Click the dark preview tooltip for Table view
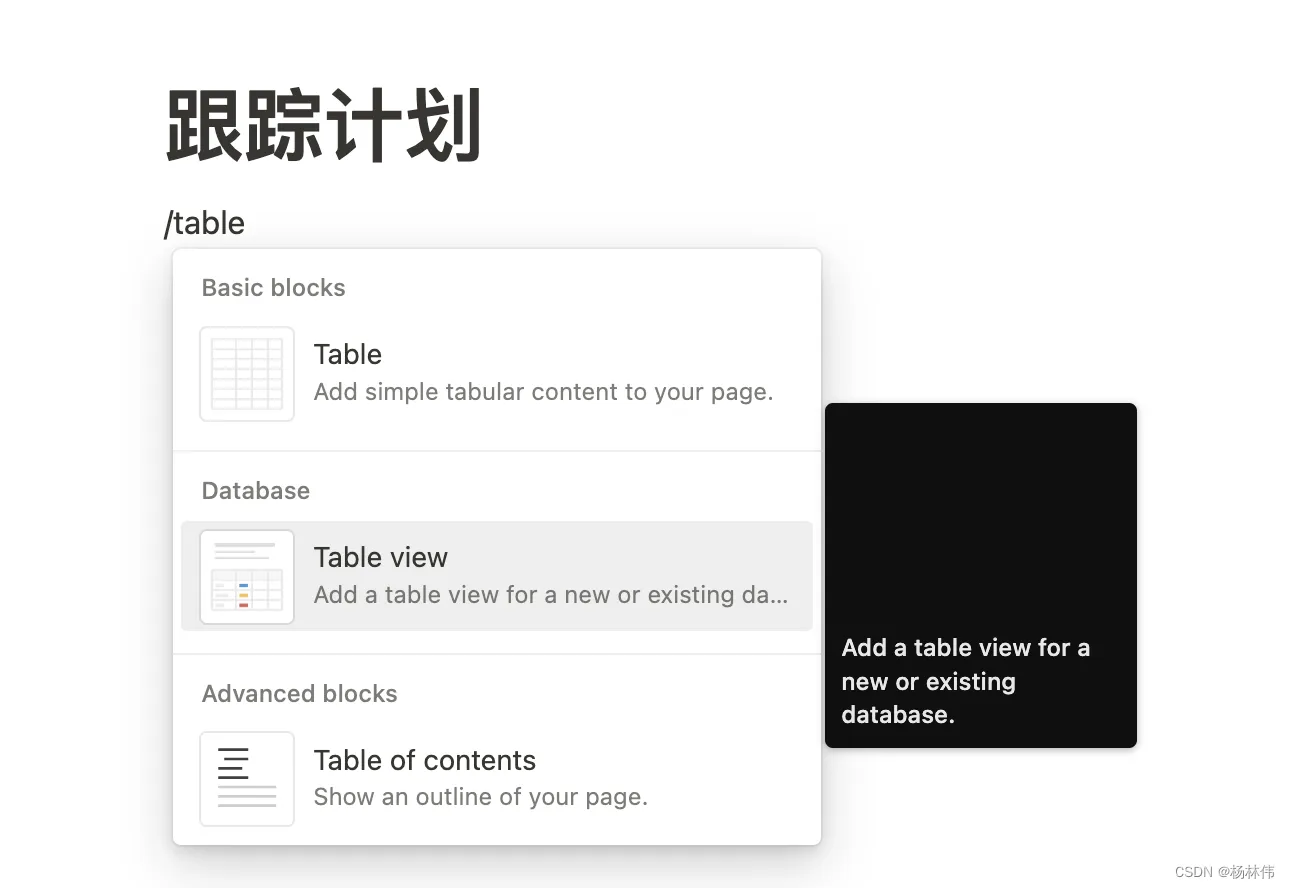The image size is (1290, 888). point(981,575)
